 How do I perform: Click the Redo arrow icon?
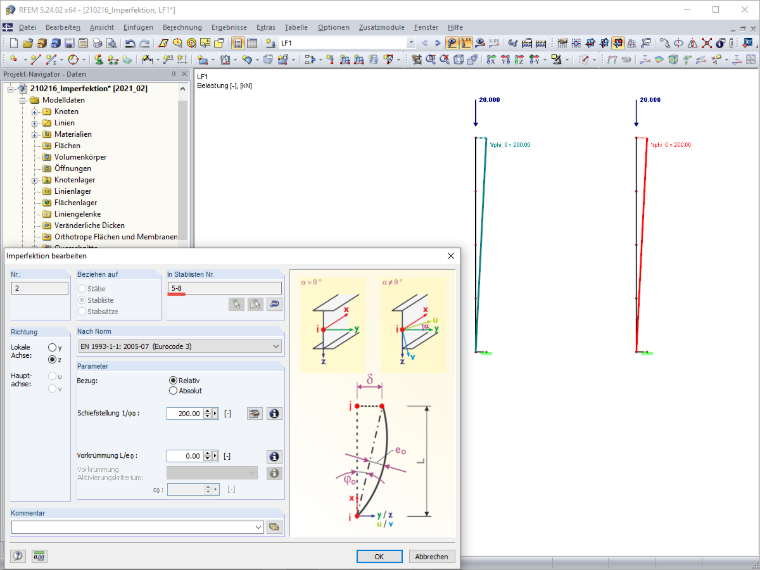[144, 43]
